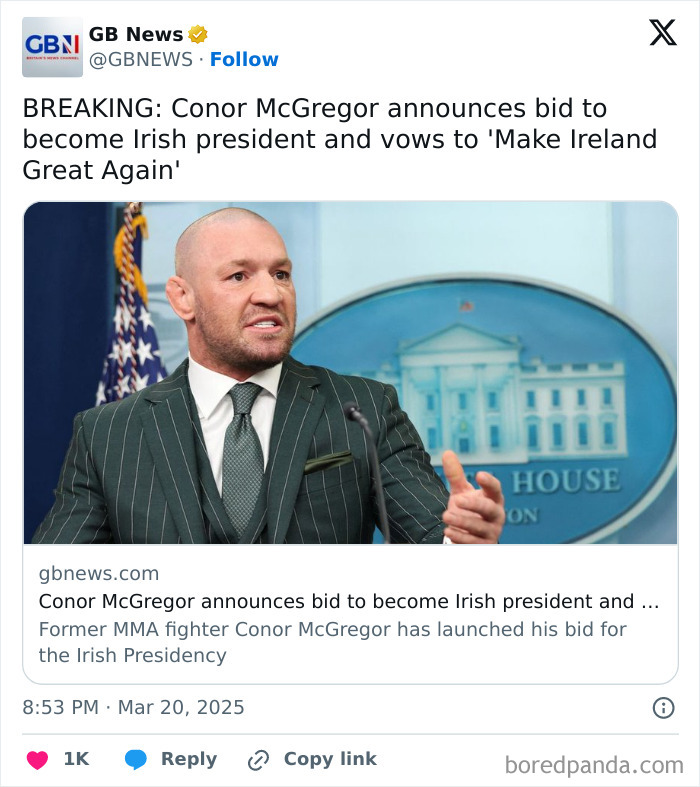
Task: Click the Copy link text
Action: coord(330,759)
